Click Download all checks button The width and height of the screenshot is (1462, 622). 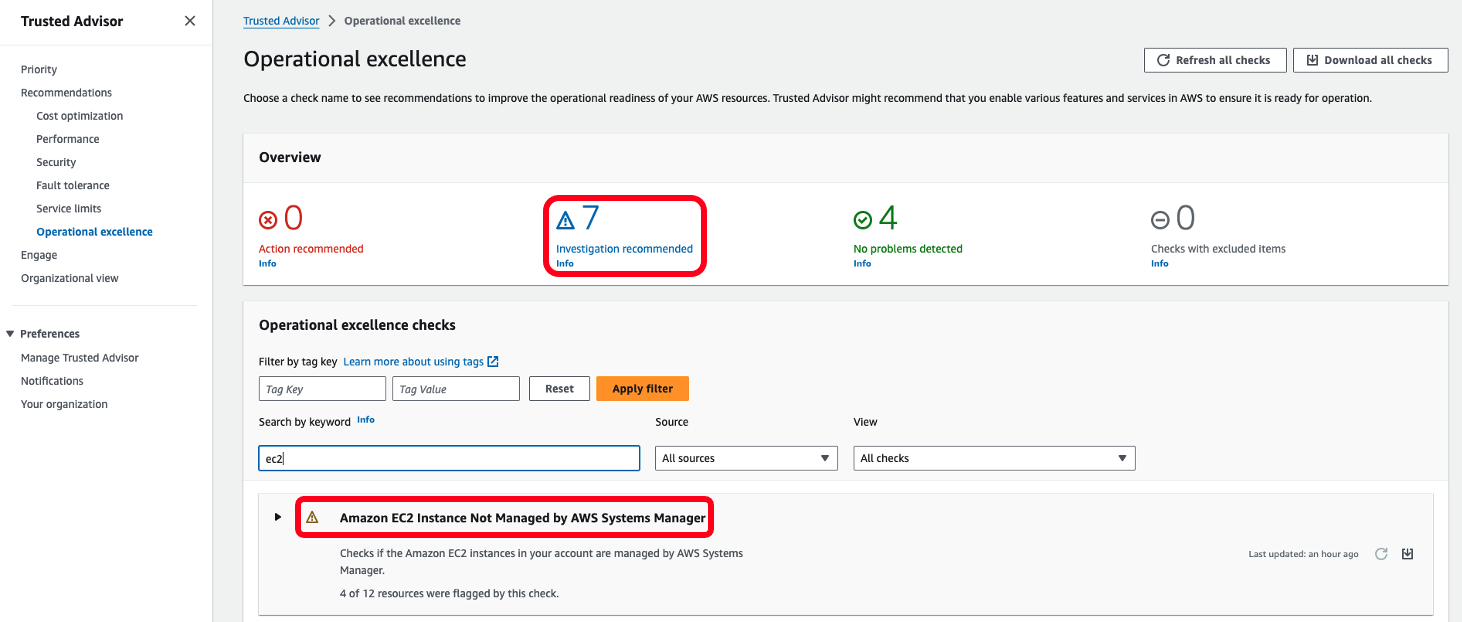tap(1370, 60)
